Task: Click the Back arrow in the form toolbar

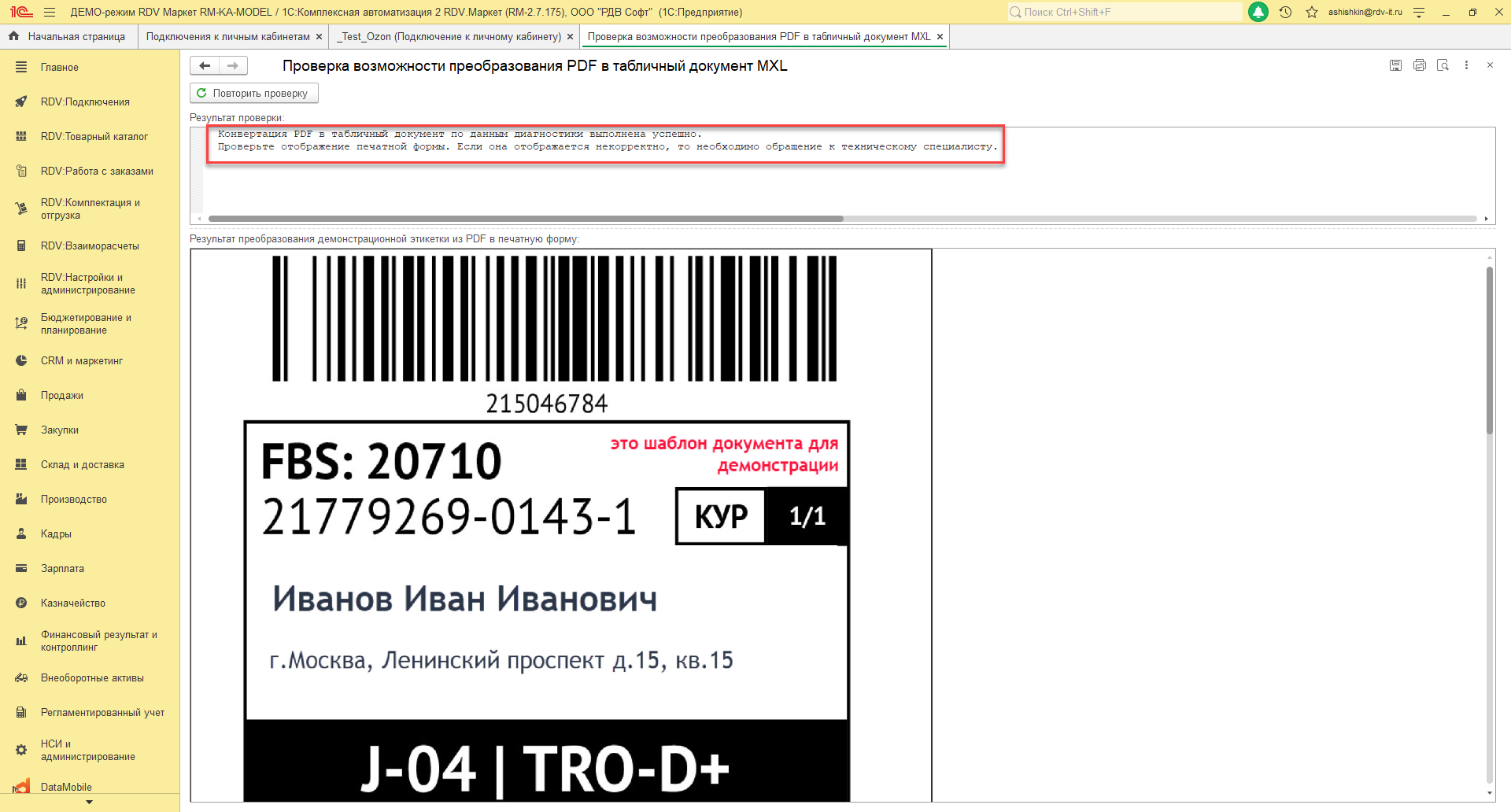Action: tap(205, 66)
